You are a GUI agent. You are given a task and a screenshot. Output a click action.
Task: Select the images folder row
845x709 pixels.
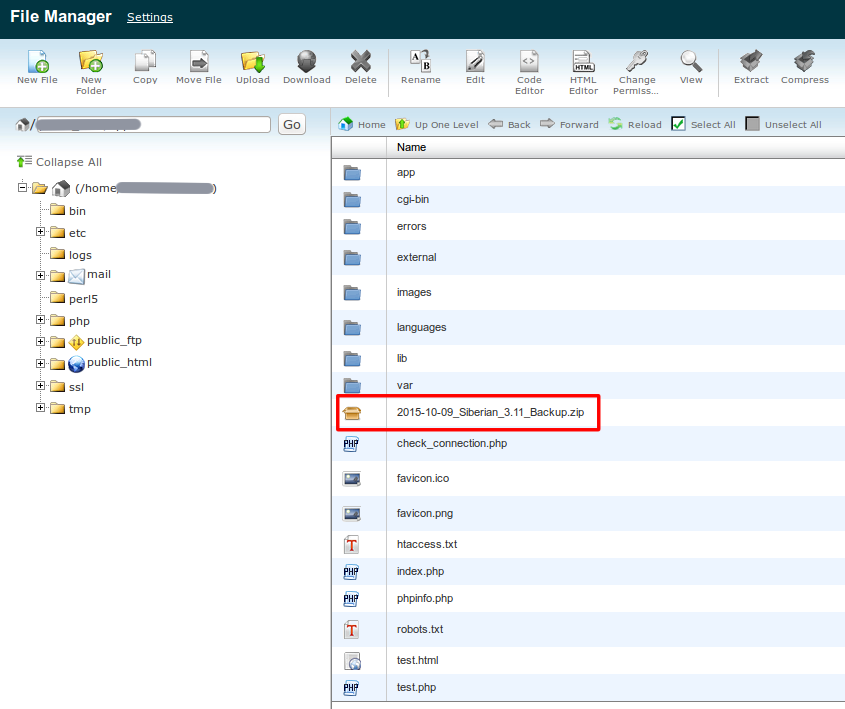click(x=588, y=293)
